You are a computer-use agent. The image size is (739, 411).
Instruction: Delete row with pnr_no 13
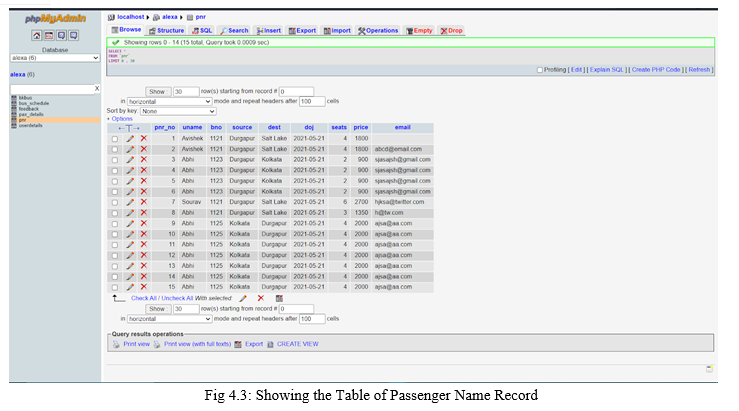coord(144,266)
